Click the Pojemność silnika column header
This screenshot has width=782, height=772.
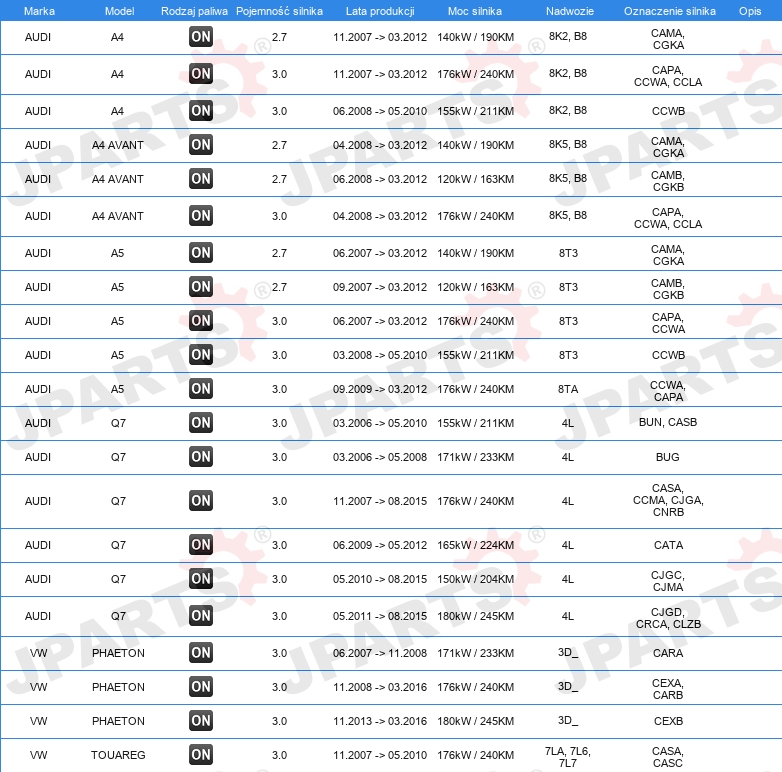(279, 11)
